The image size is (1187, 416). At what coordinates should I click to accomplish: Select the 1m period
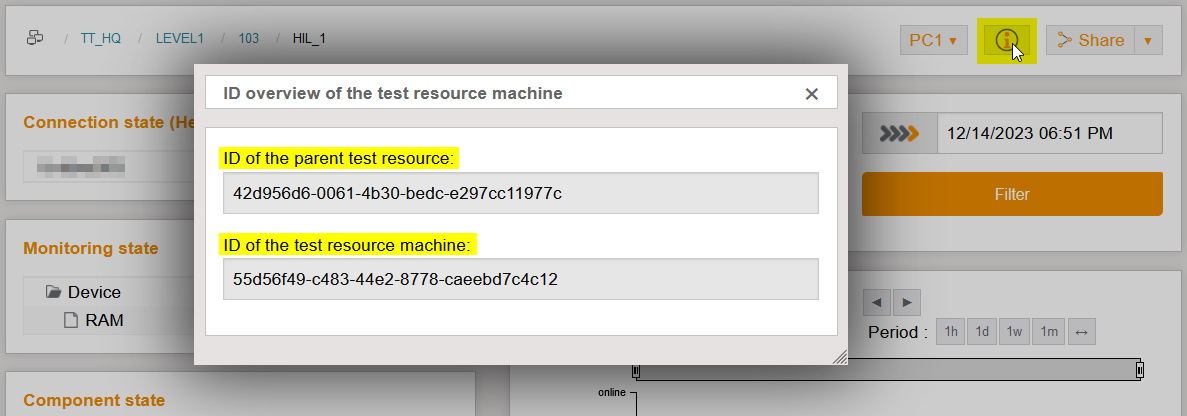coord(1048,332)
